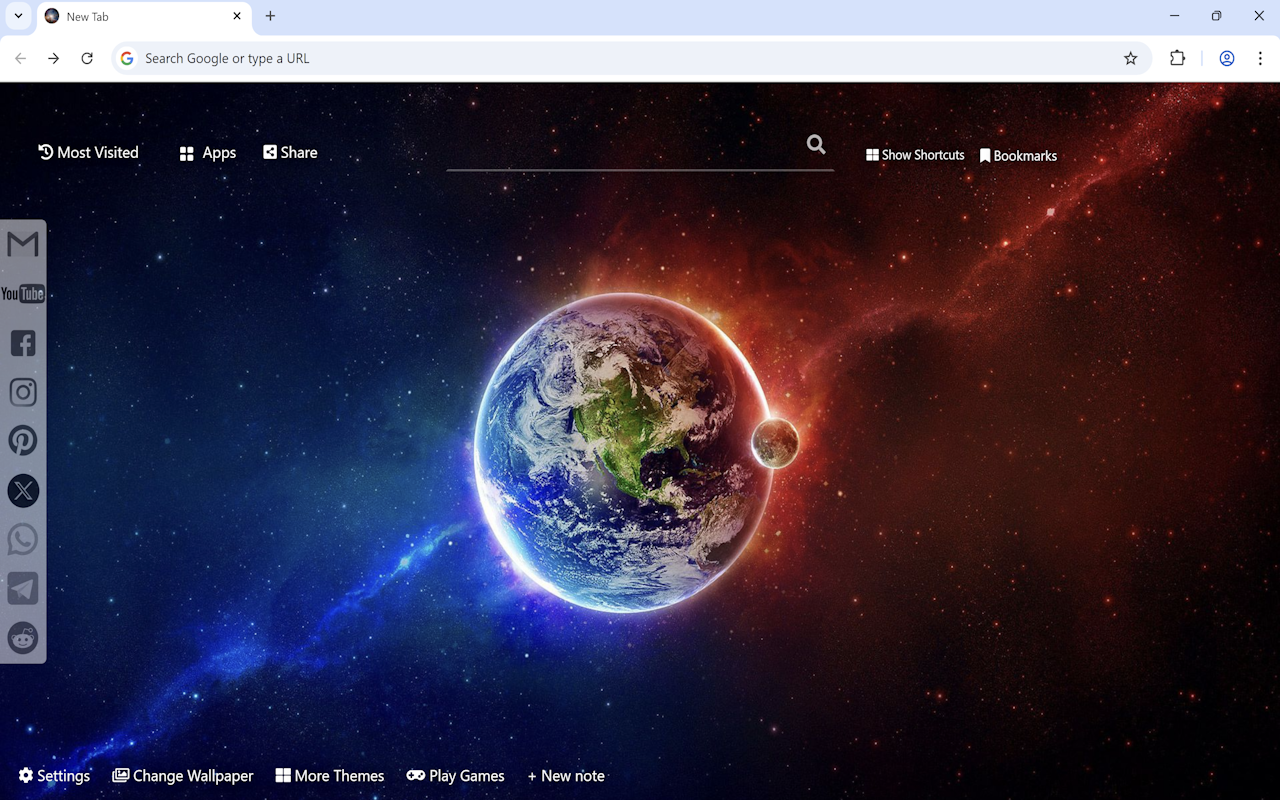Open Instagram from the sidebar

22,391
